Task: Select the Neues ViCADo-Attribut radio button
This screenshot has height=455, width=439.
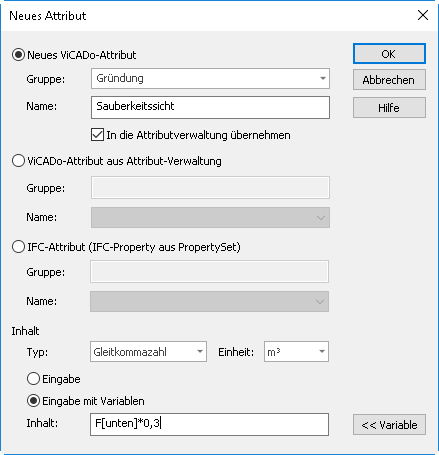Action: [x=18, y=55]
